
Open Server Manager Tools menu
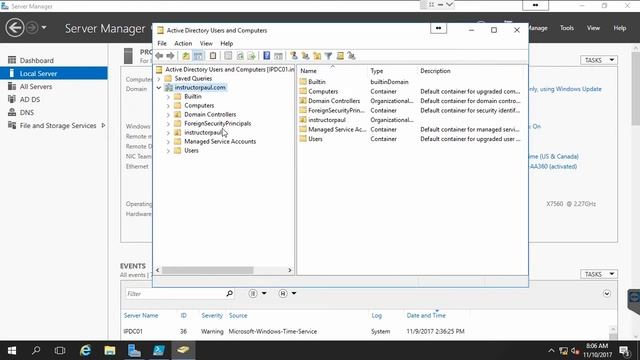[x=567, y=28]
